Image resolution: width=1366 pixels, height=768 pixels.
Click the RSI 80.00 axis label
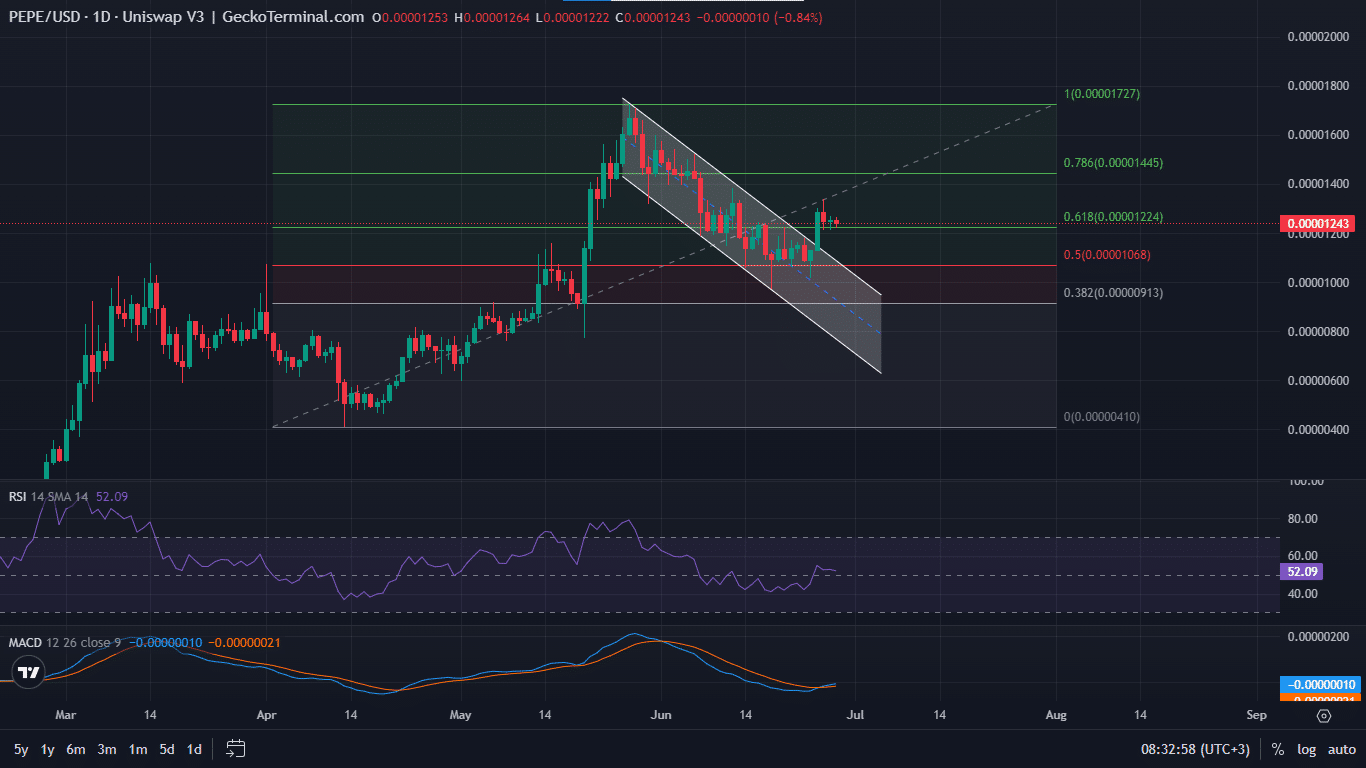pyautogui.click(x=1302, y=519)
